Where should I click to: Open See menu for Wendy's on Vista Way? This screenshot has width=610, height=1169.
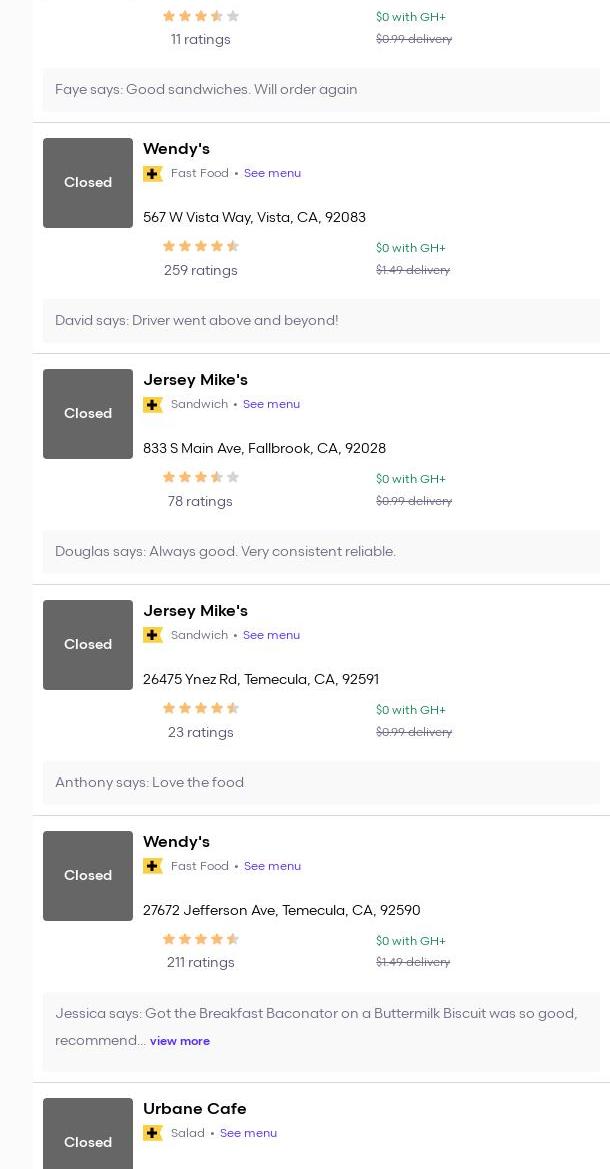click(272, 173)
